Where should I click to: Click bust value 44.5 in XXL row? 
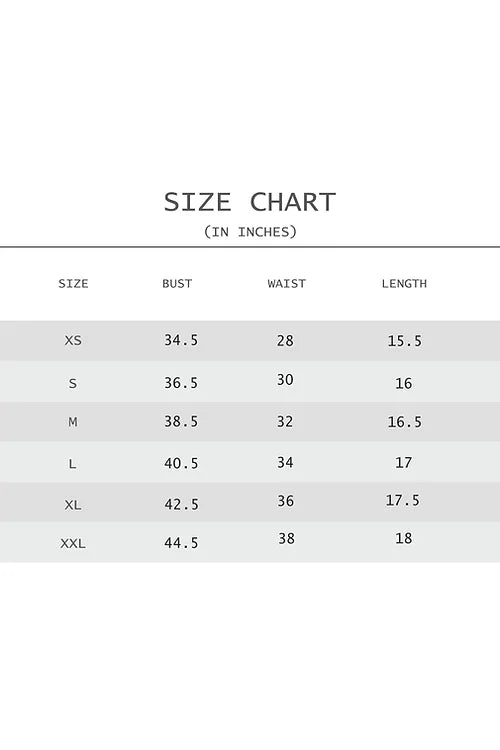181,543
